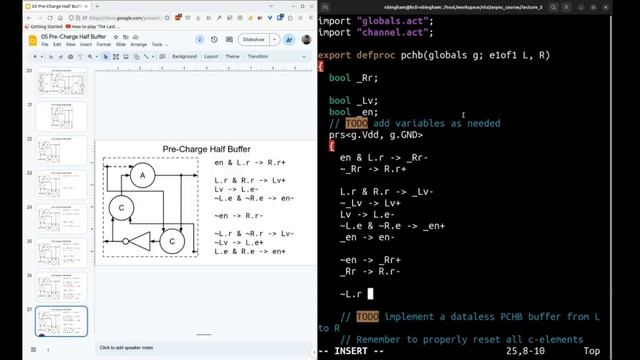Open the browser home page
This screenshot has height=360, width=640.
pyautogui.click(x=60, y=18)
